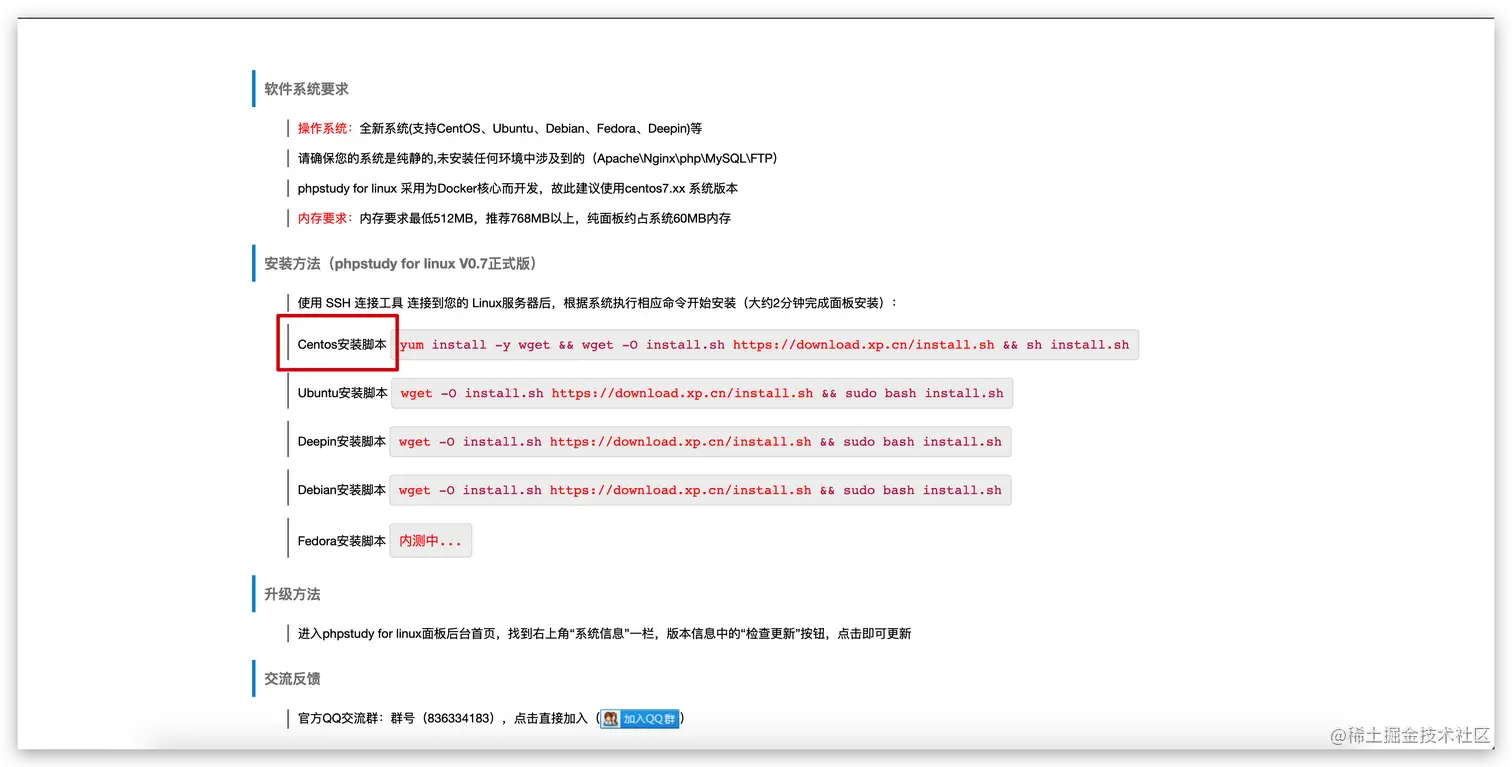Click the Fedora 内测中... code box
Screen dimensions: 1512x767
point(430,540)
